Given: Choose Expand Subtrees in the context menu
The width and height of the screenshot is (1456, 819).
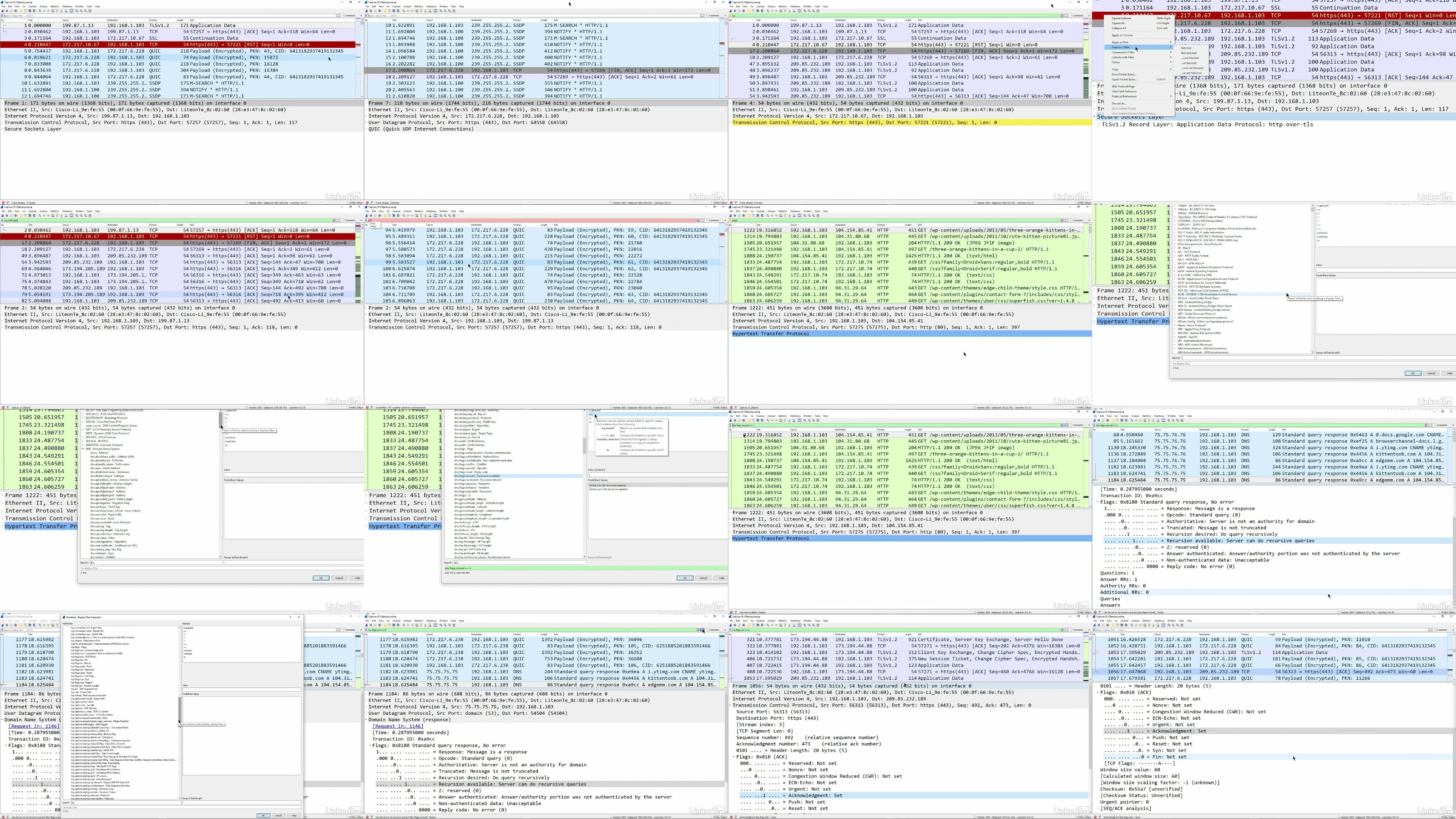Looking at the screenshot, I should 1139,19.
